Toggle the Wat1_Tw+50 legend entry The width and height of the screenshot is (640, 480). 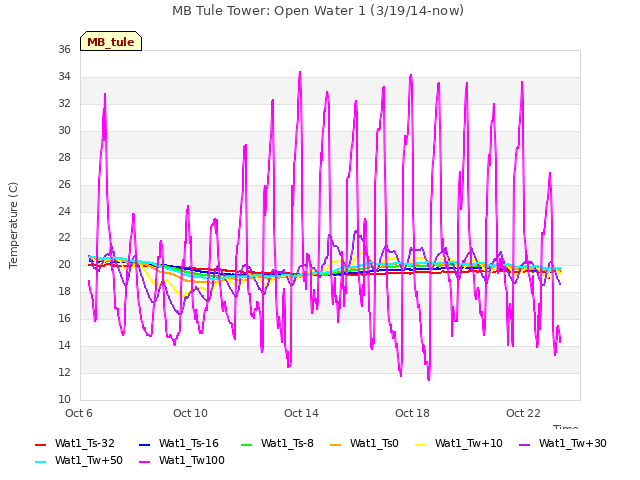pyautogui.click(x=79, y=460)
